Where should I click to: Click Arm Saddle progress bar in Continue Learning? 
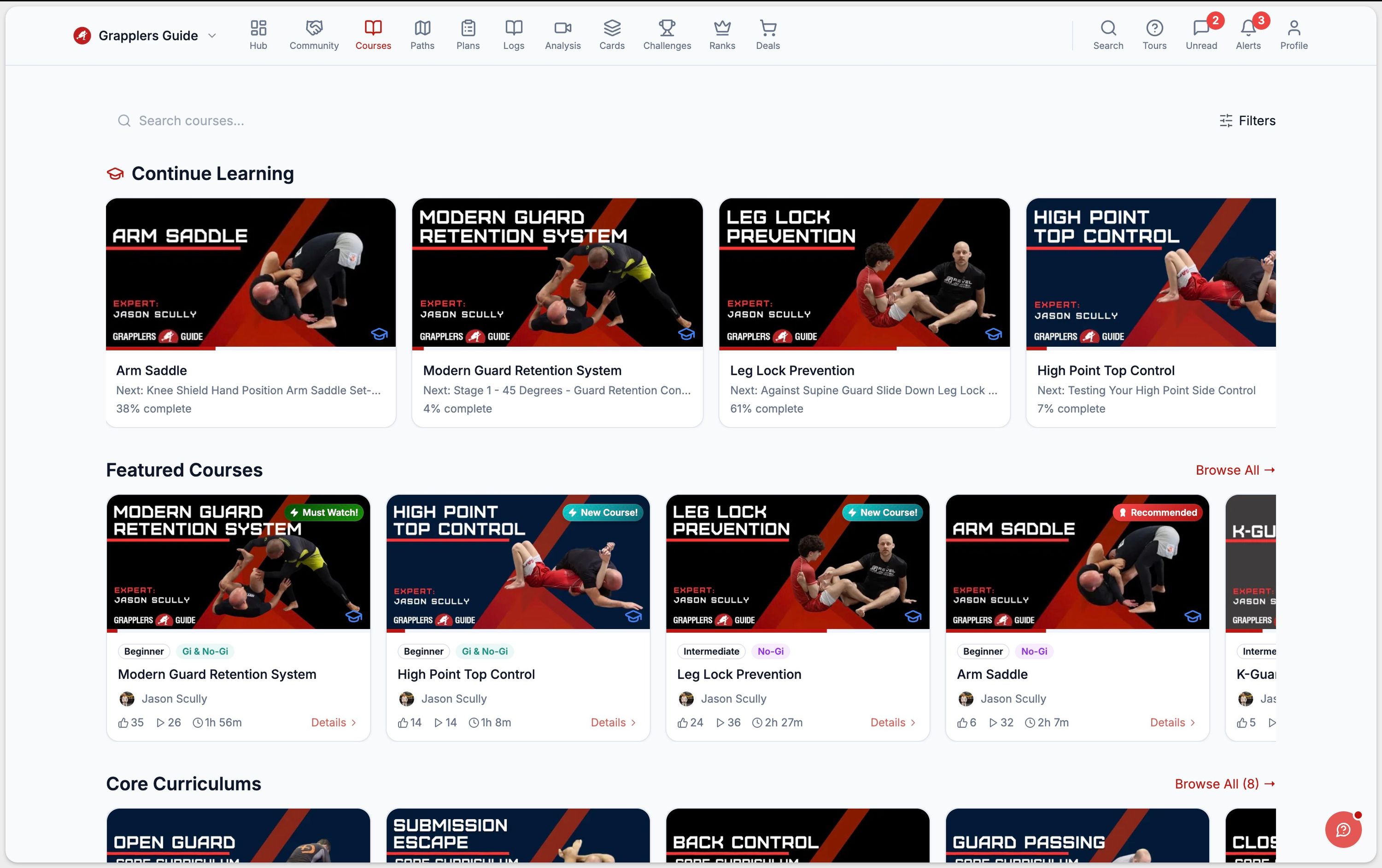click(251, 348)
